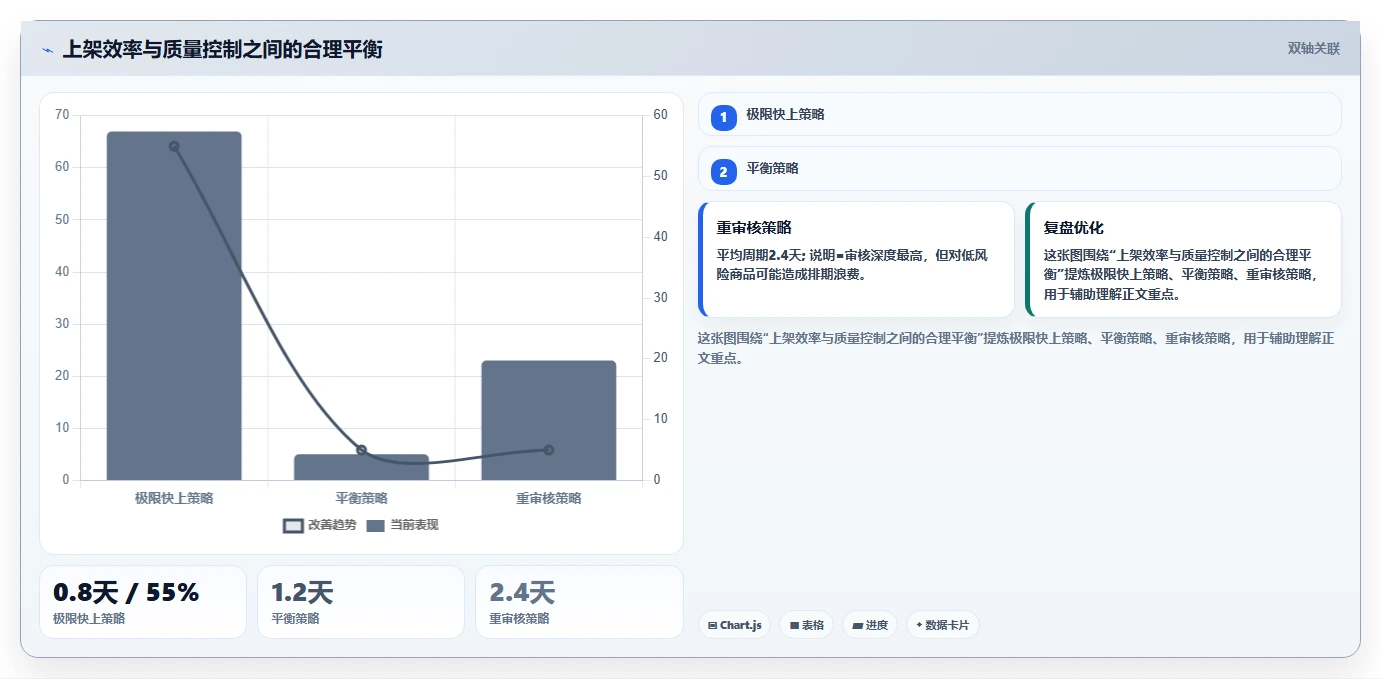
Task: Click the 极限快上策略 bar in chart
Action: point(174,306)
